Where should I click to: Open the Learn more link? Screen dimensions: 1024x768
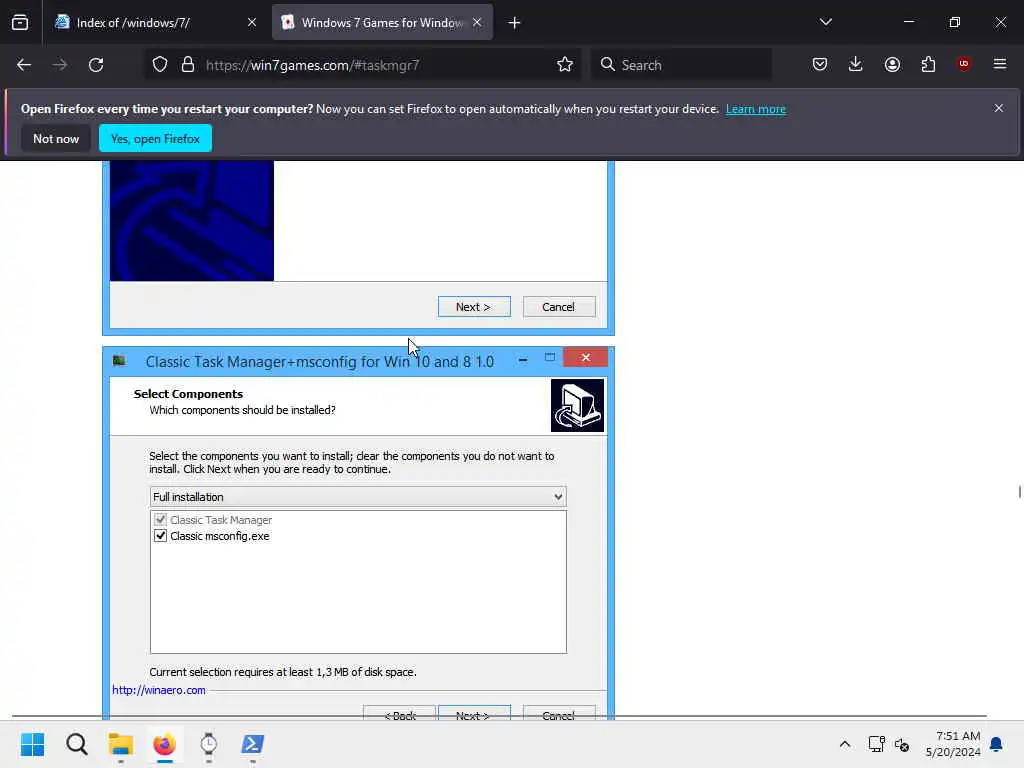tap(756, 109)
